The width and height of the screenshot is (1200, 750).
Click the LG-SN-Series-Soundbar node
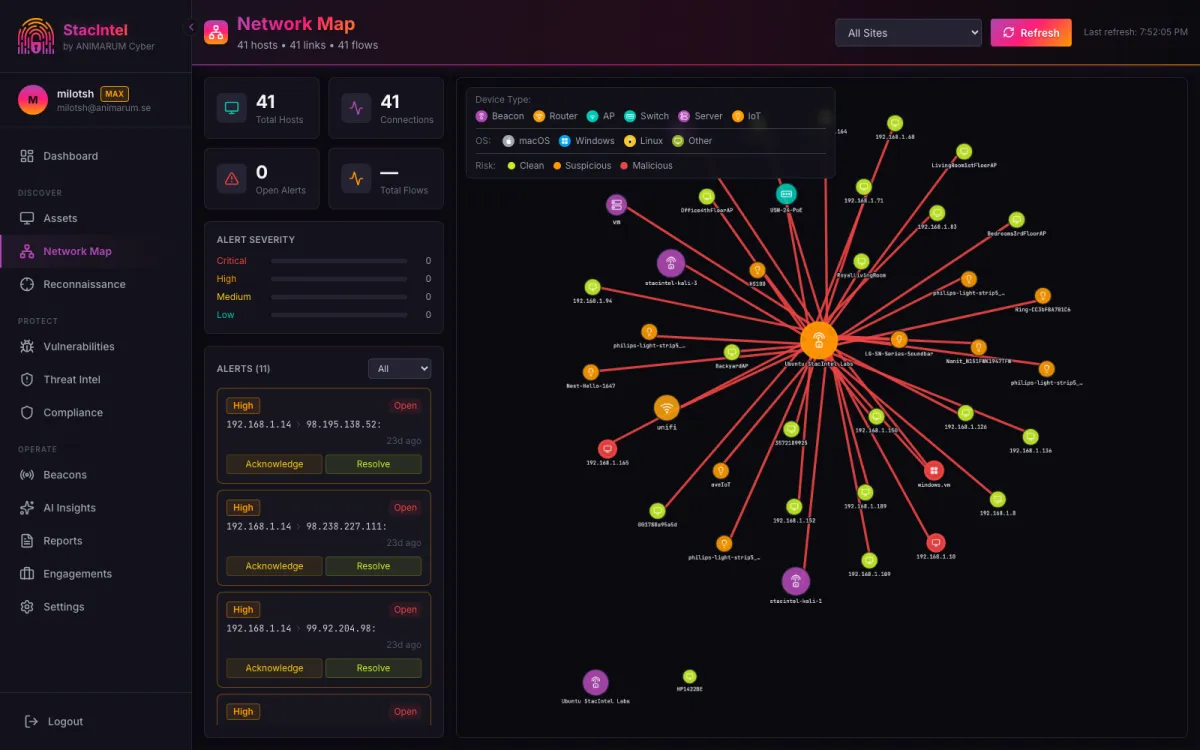pyautogui.click(x=899, y=339)
